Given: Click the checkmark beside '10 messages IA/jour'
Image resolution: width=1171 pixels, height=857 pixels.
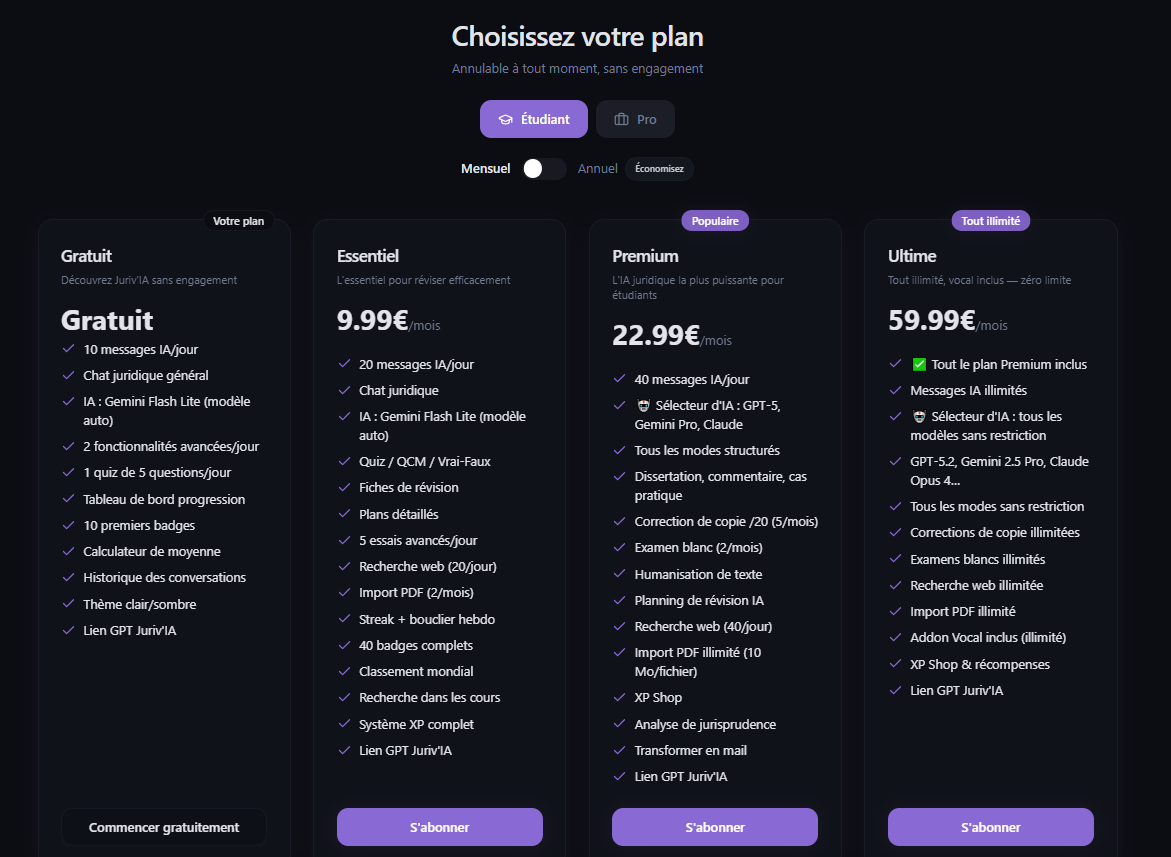Looking at the screenshot, I should pos(66,350).
